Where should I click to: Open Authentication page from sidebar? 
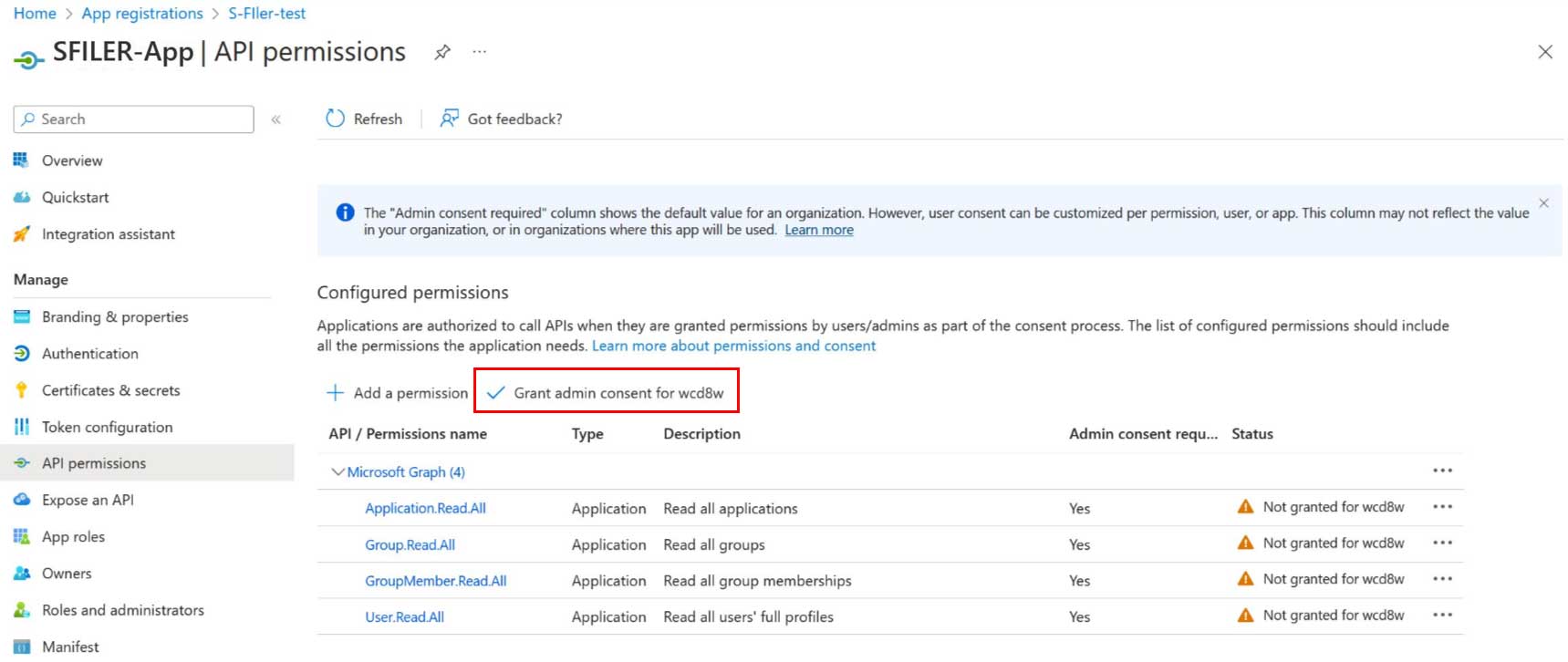pos(90,354)
